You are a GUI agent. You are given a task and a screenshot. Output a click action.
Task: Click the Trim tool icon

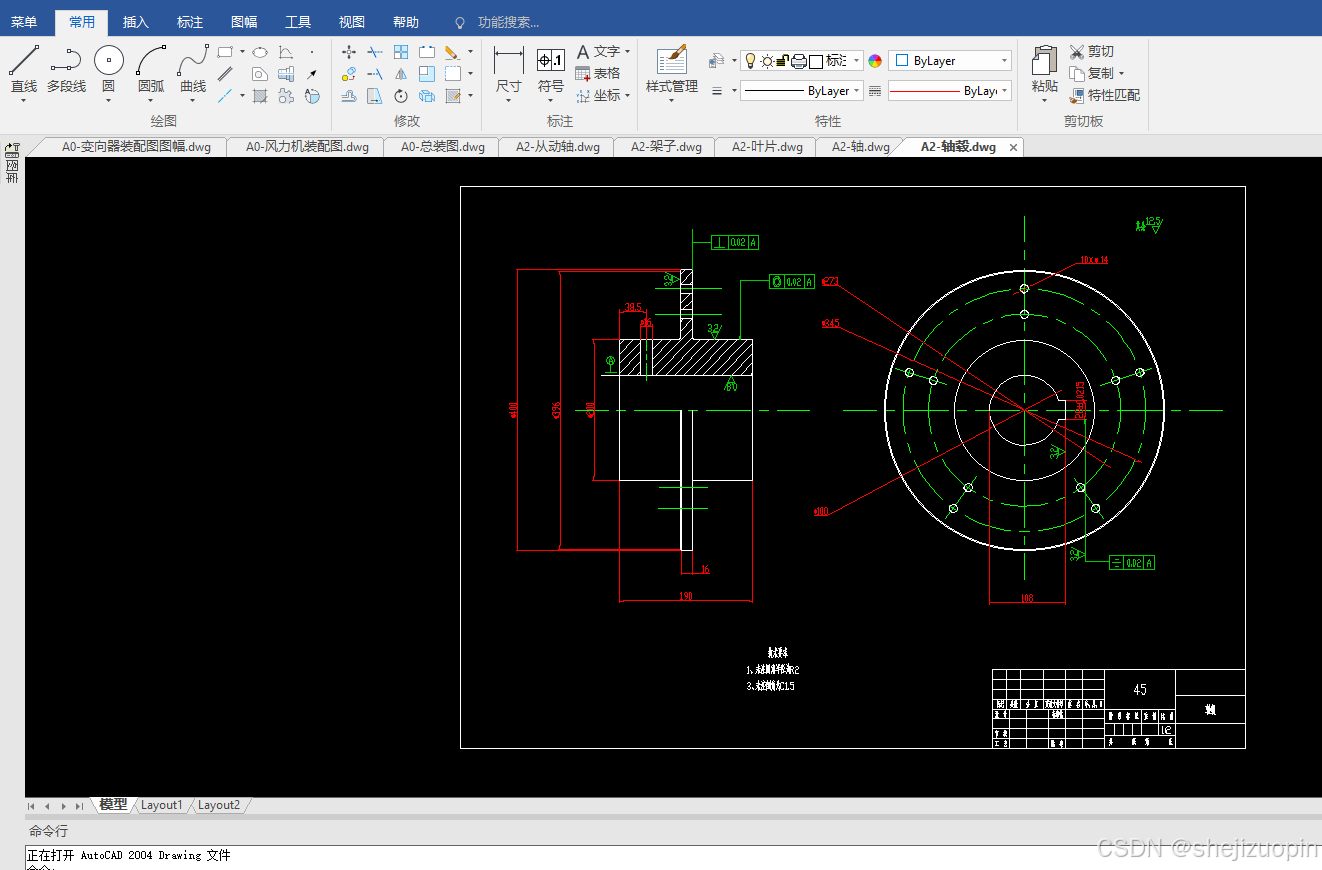click(x=375, y=52)
